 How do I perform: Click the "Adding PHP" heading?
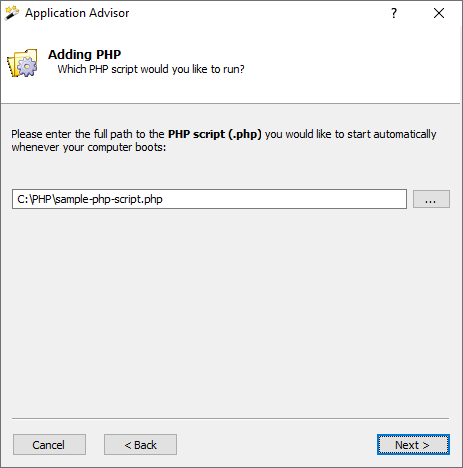[x=84, y=55]
